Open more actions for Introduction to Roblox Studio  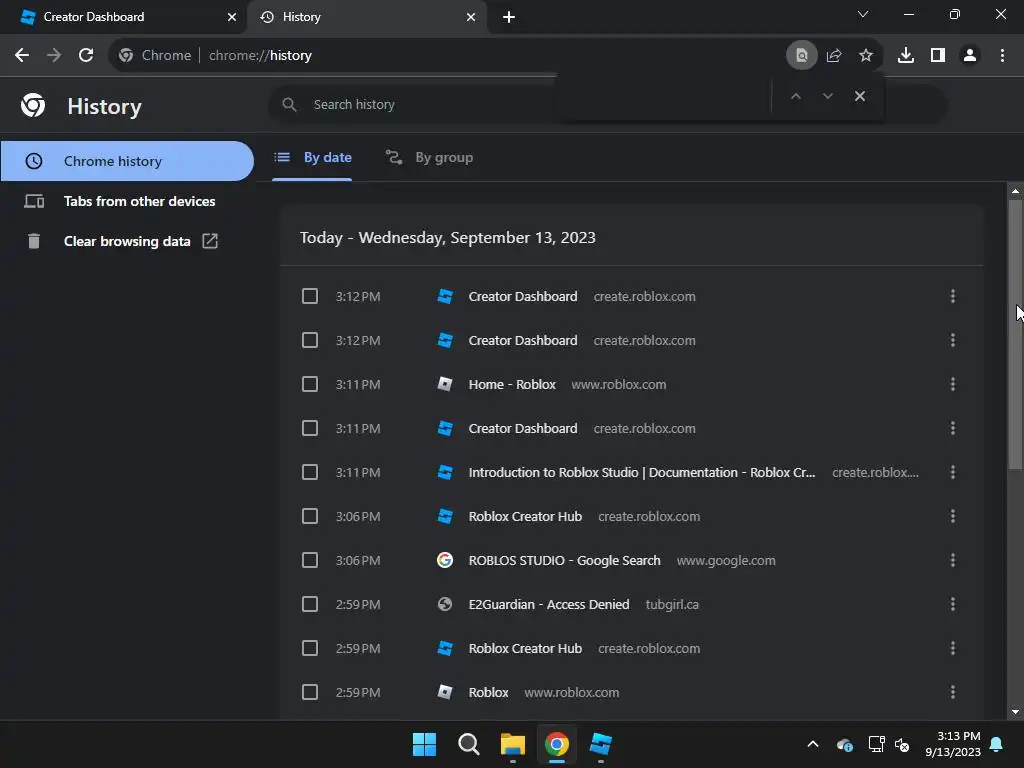click(953, 472)
